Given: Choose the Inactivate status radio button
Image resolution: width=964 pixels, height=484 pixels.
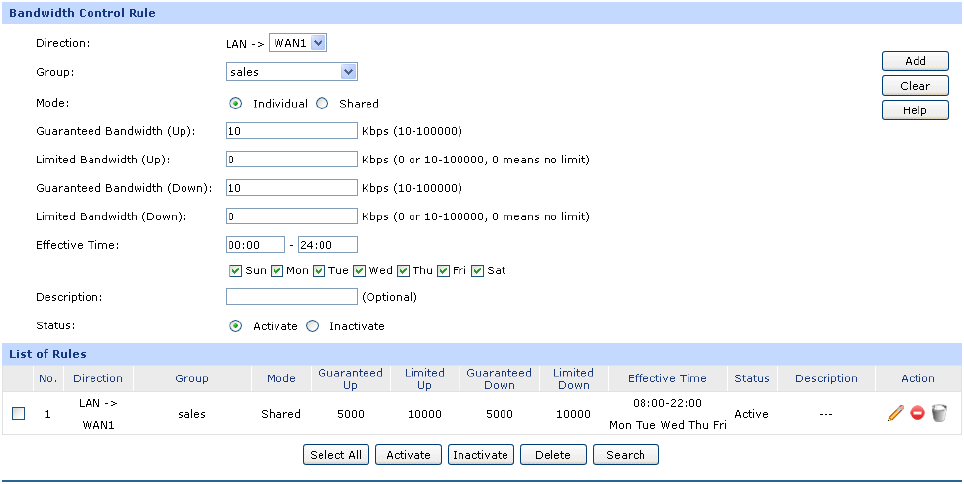Looking at the screenshot, I should pos(312,326).
